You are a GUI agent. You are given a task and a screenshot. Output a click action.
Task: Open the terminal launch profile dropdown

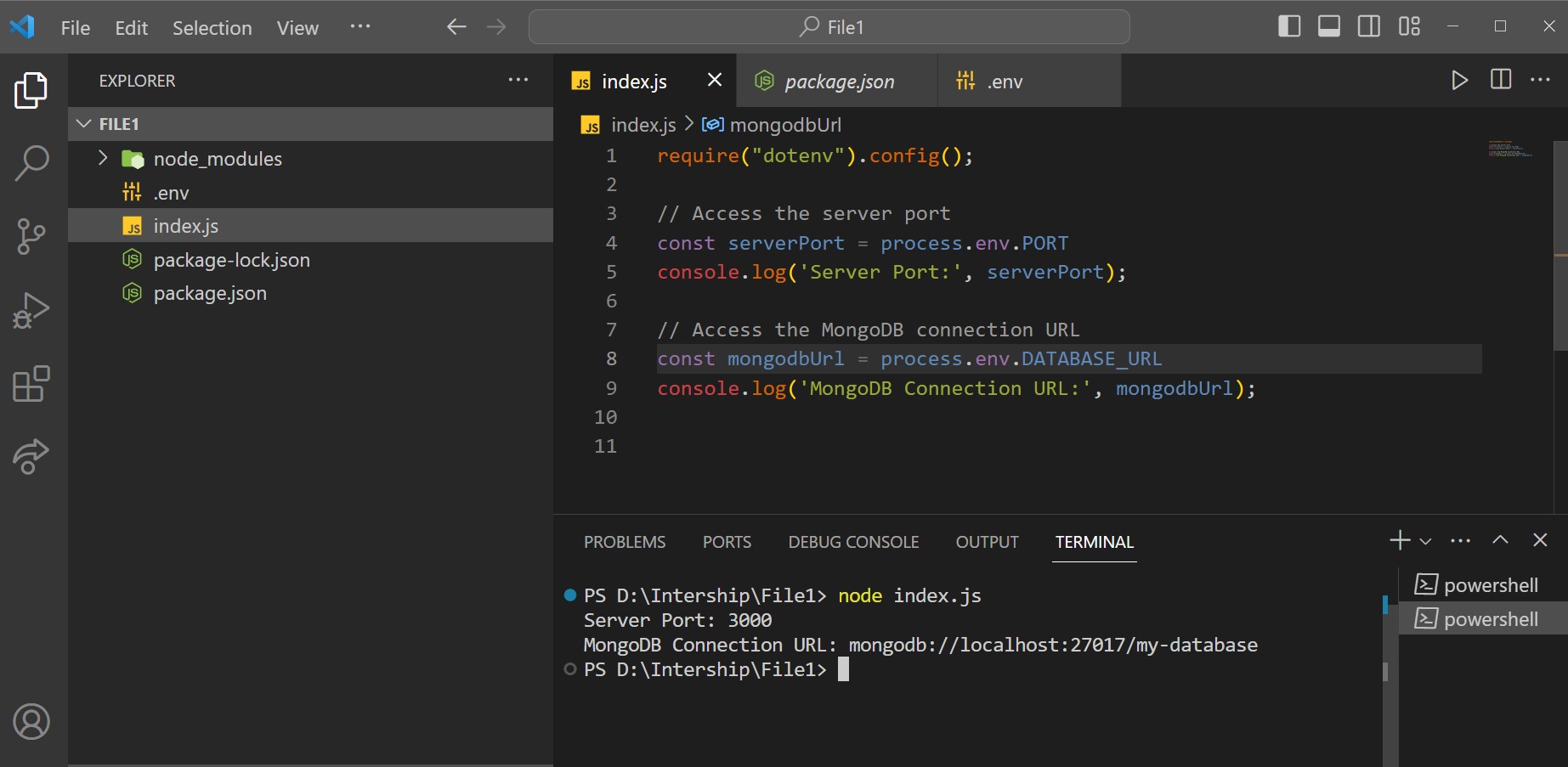point(1425,541)
